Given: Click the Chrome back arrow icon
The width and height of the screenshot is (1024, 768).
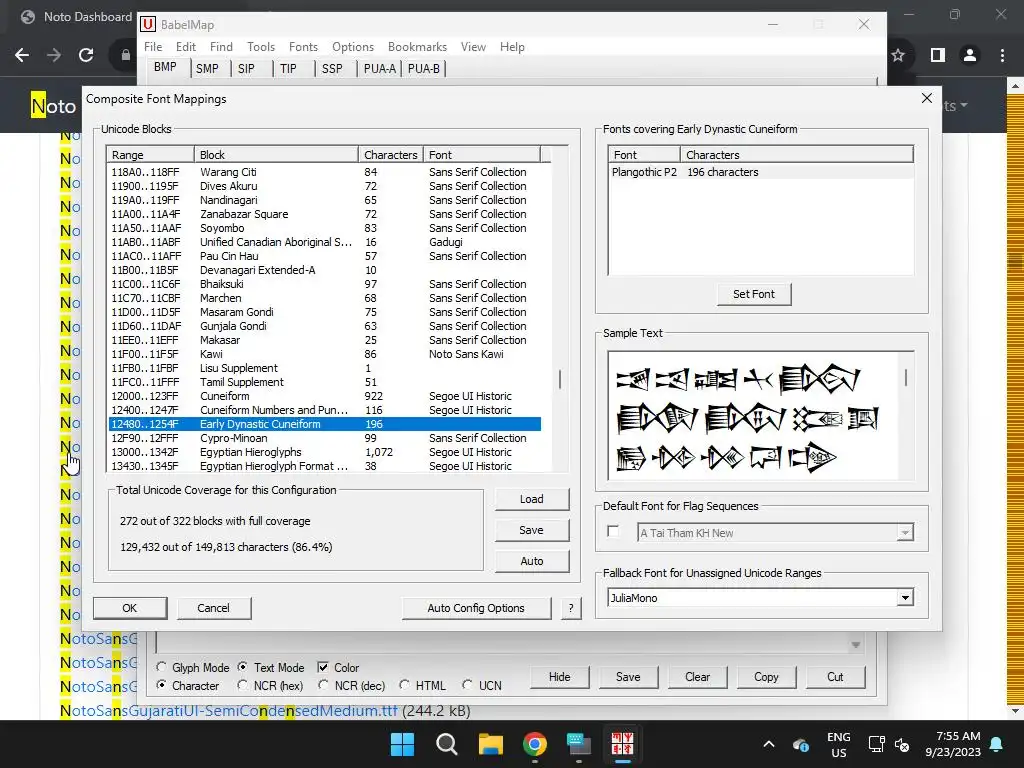Looking at the screenshot, I should pos(22,56).
